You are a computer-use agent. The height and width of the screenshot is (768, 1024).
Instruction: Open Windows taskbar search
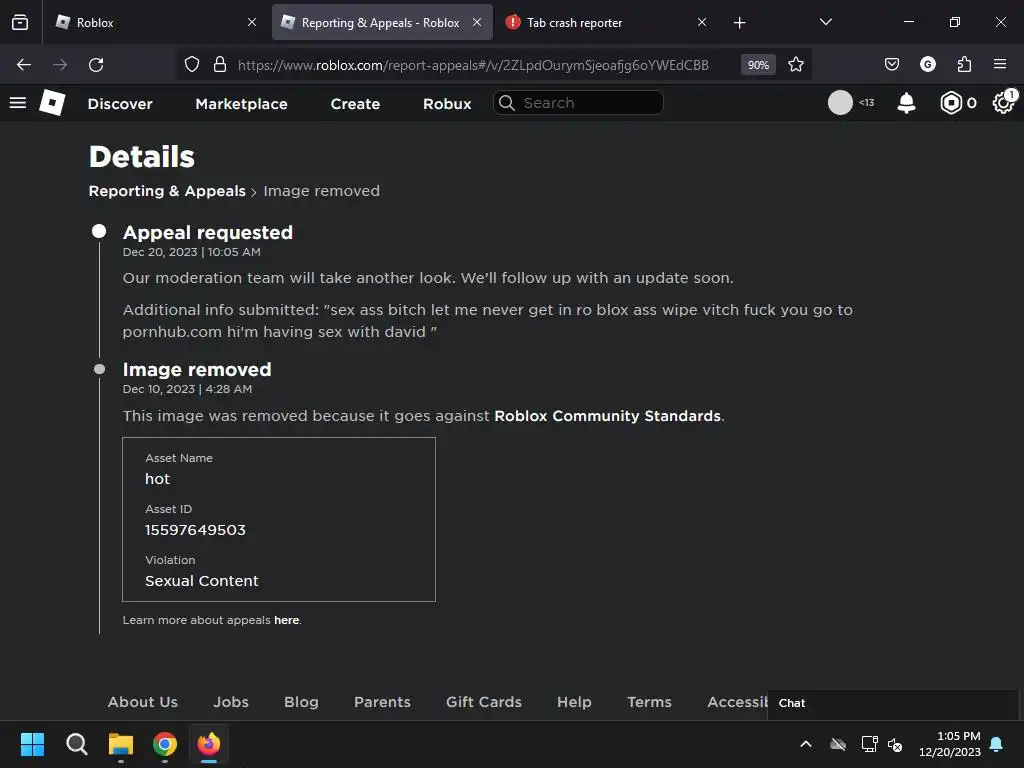coord(76,744)
